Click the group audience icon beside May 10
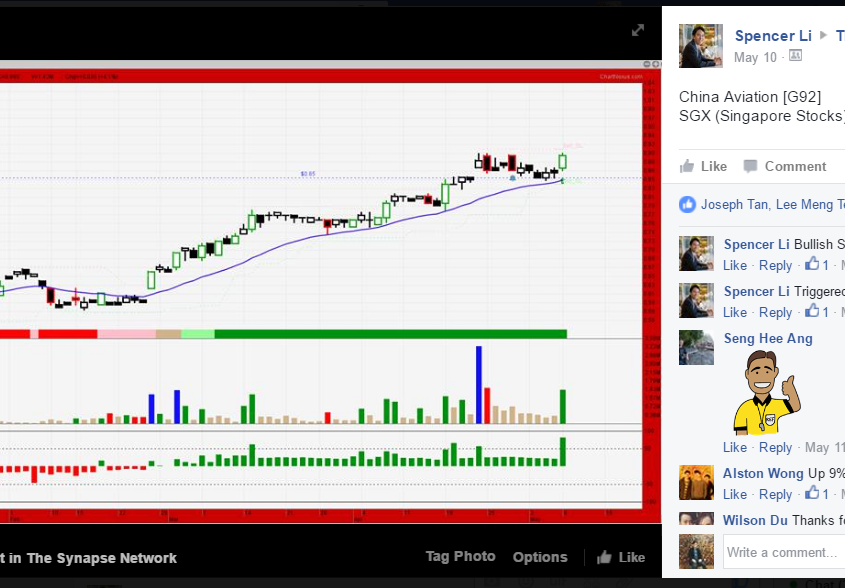The height and width of the screenshot is (588, 845). click(795, 57)
